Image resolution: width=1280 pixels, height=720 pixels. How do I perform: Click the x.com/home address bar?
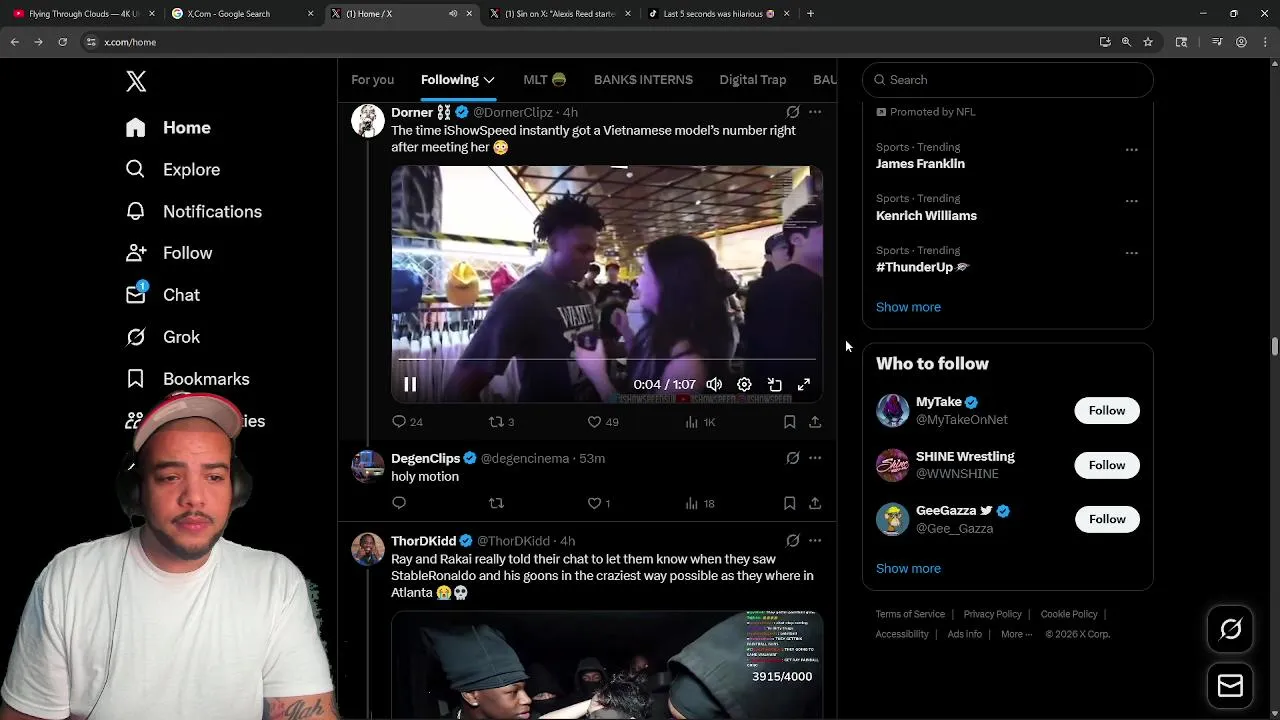pyautogui.click(x=585, y=42)
